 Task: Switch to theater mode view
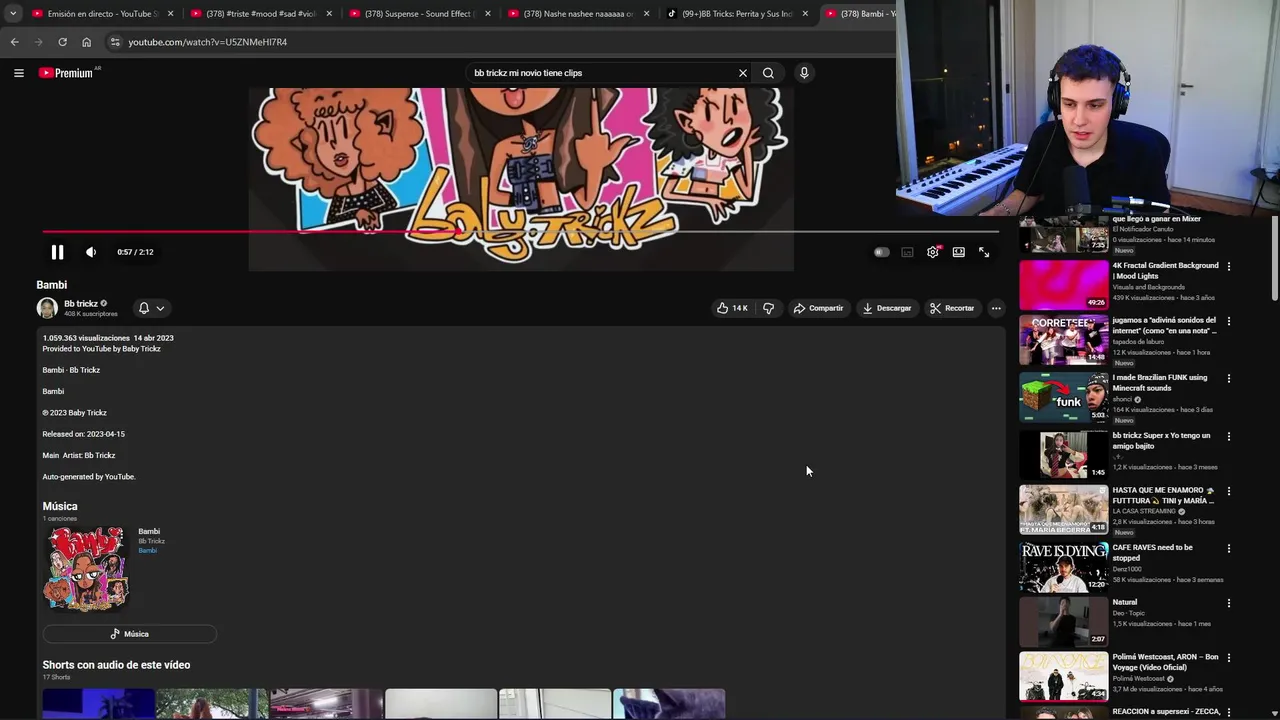point(958,252)
